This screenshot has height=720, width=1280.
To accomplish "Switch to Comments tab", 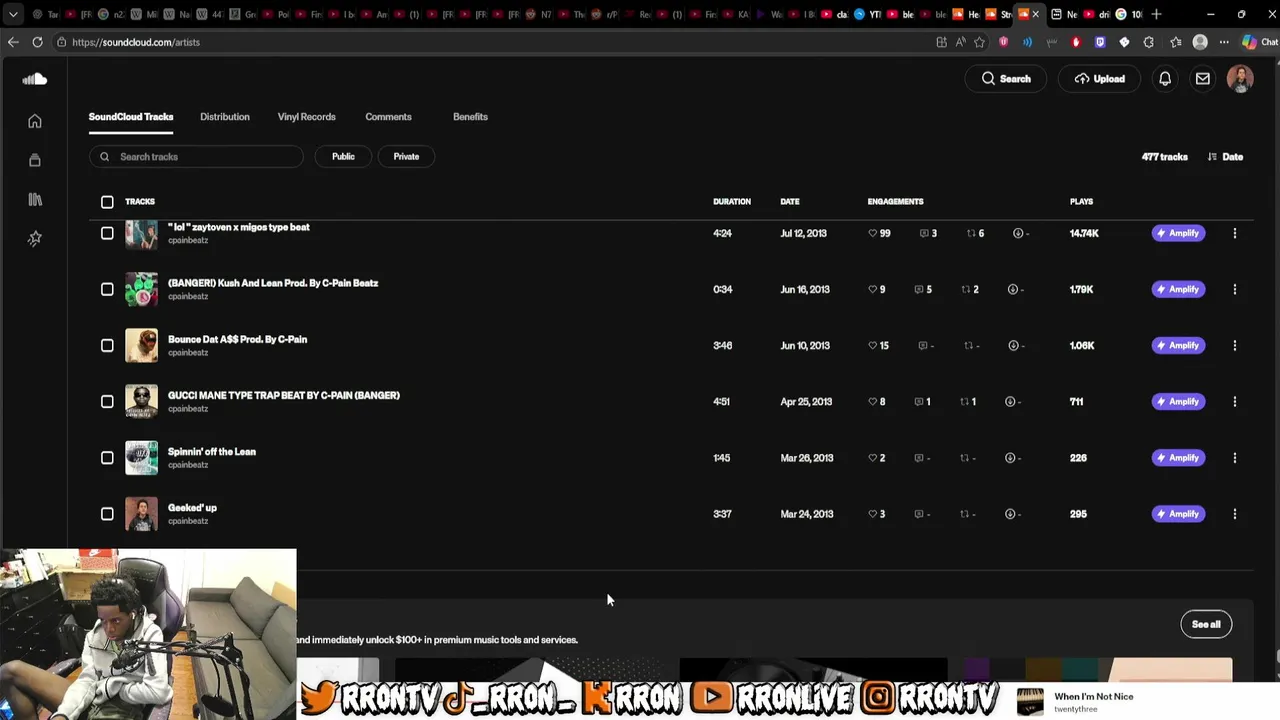I will tap(388, 117).
